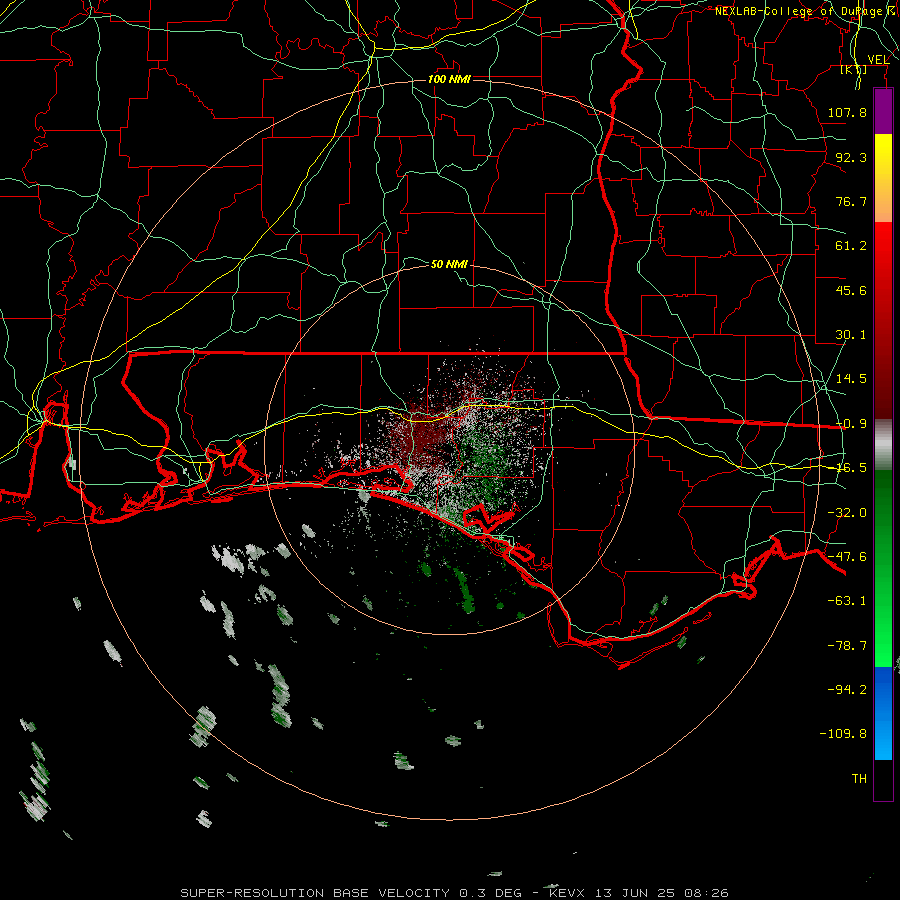Click the yellow-orange segment of the color bar

tap(883, 178)
